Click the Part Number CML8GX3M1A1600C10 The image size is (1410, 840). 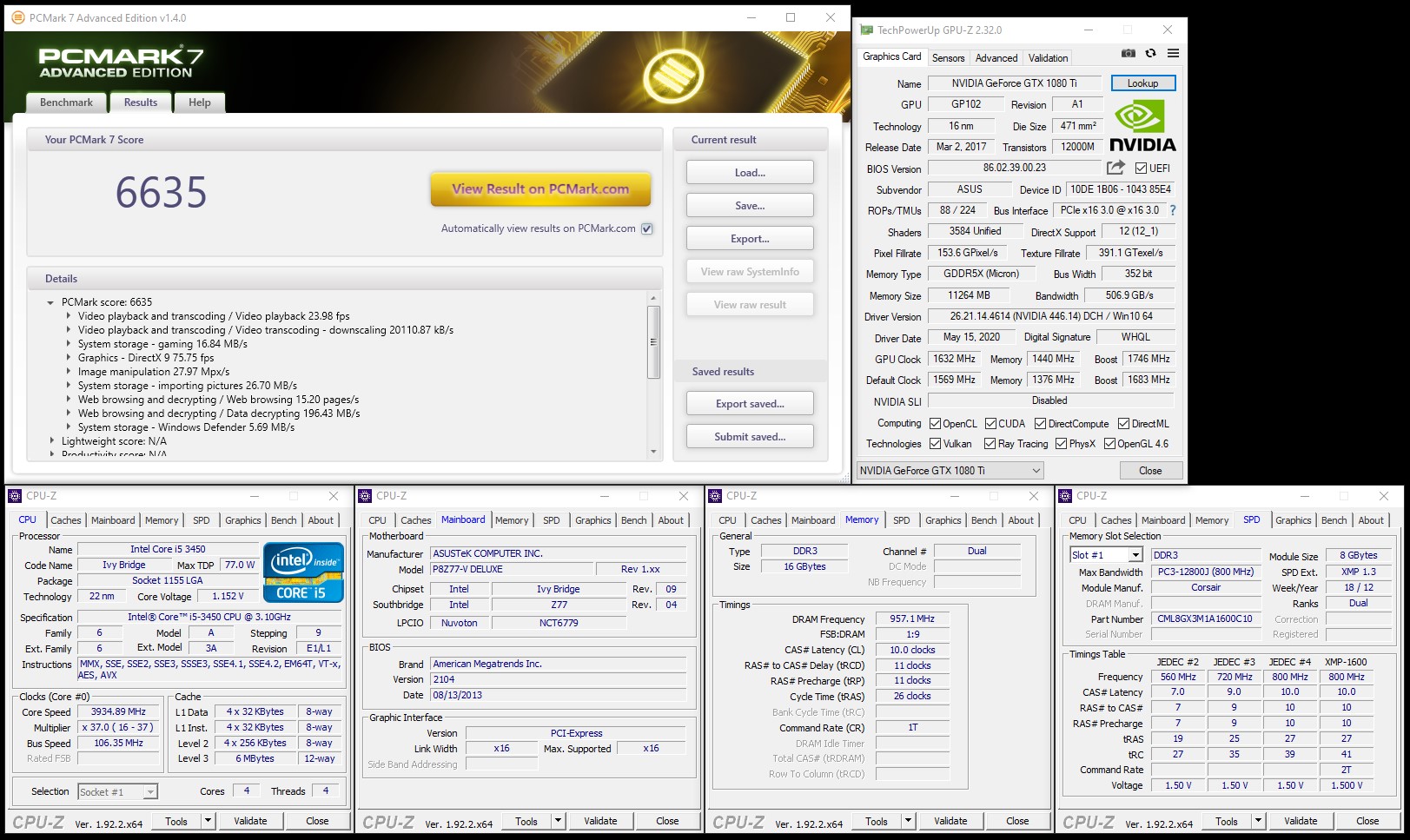pos(1205,618)
